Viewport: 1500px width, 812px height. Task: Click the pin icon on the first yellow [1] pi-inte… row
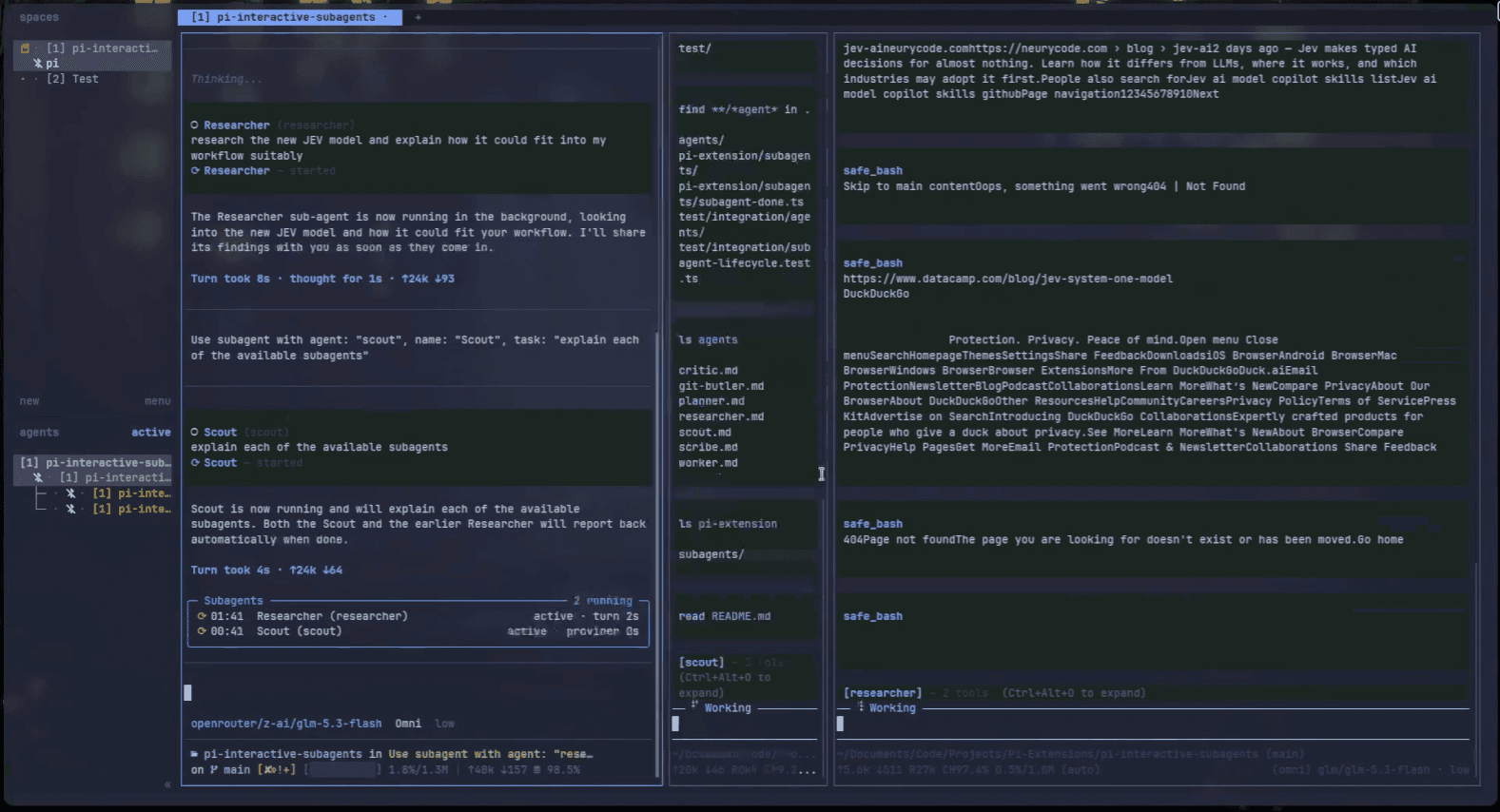pyautogui.click(x=70, y=493)
